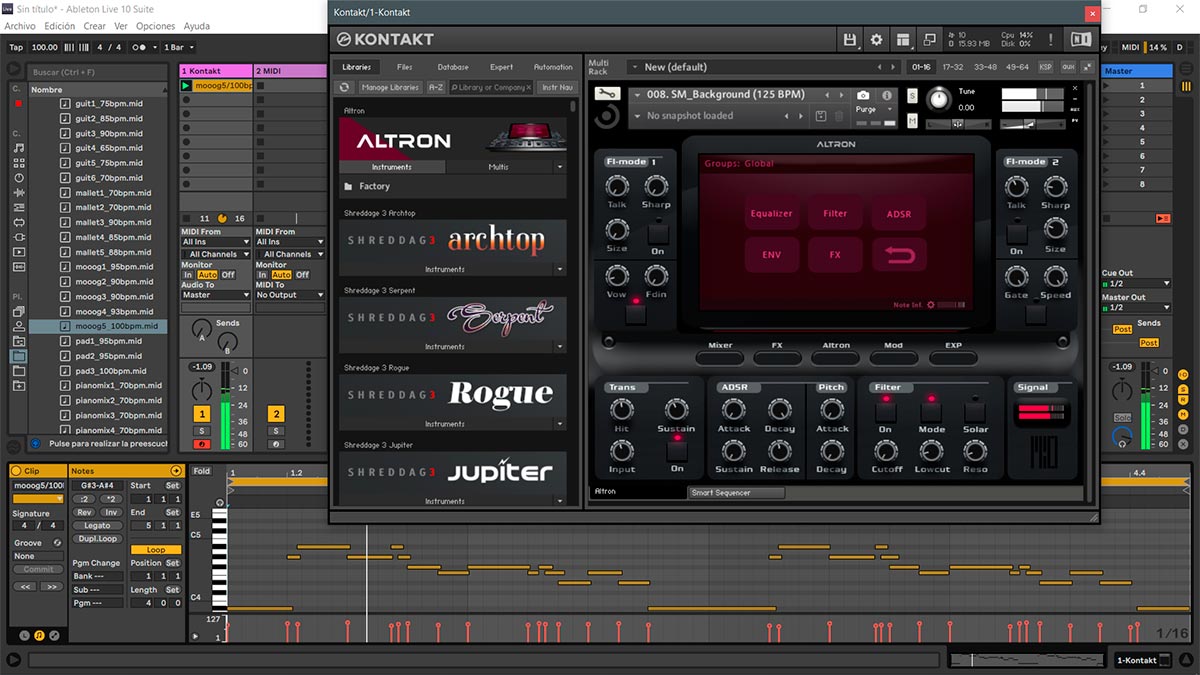Toggle Fl-mode 1 On button
Viewport: 1200px width, 675px height.
[x=657, y=234]
